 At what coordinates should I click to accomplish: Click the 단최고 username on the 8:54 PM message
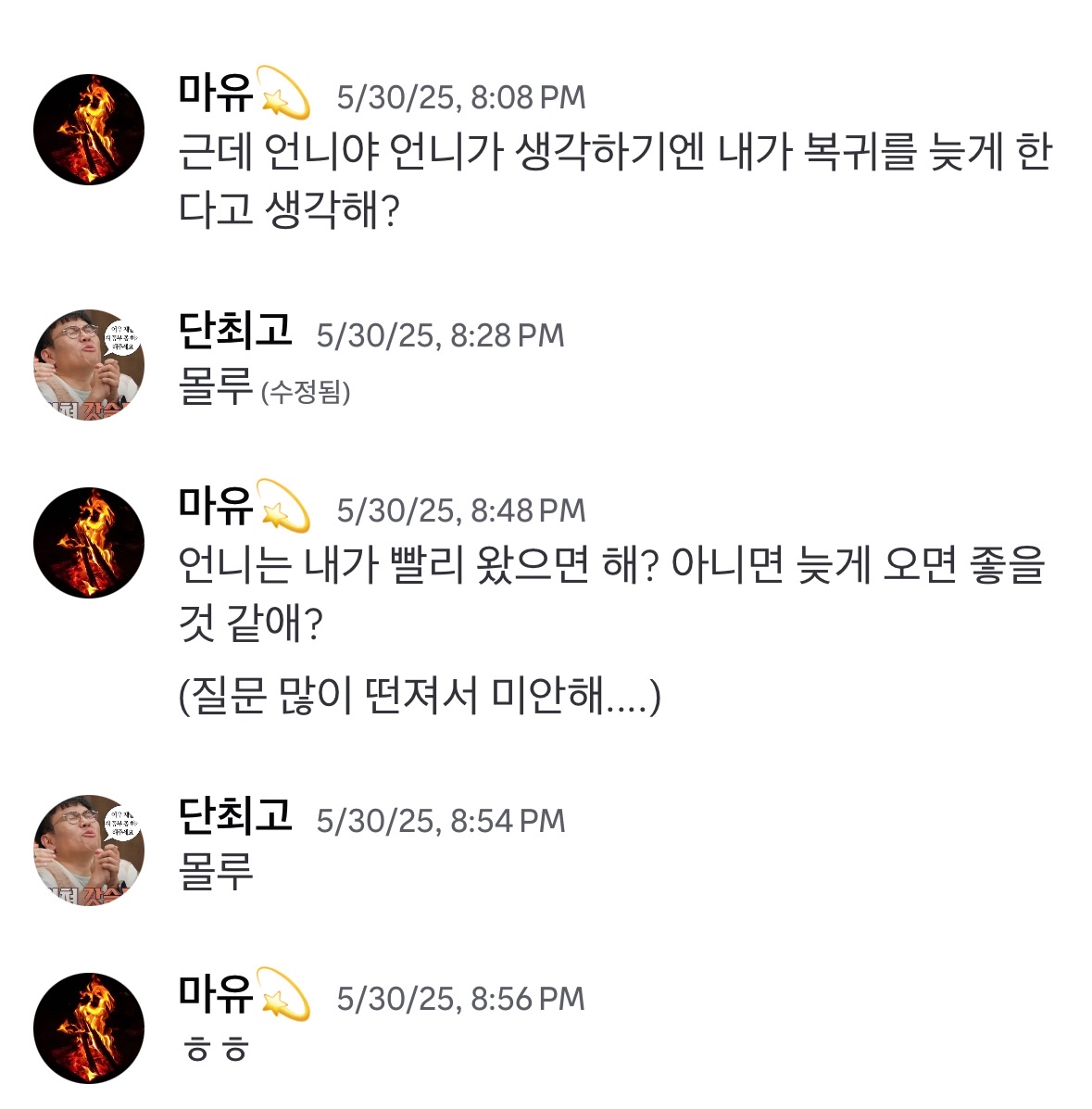click(235, 817)
